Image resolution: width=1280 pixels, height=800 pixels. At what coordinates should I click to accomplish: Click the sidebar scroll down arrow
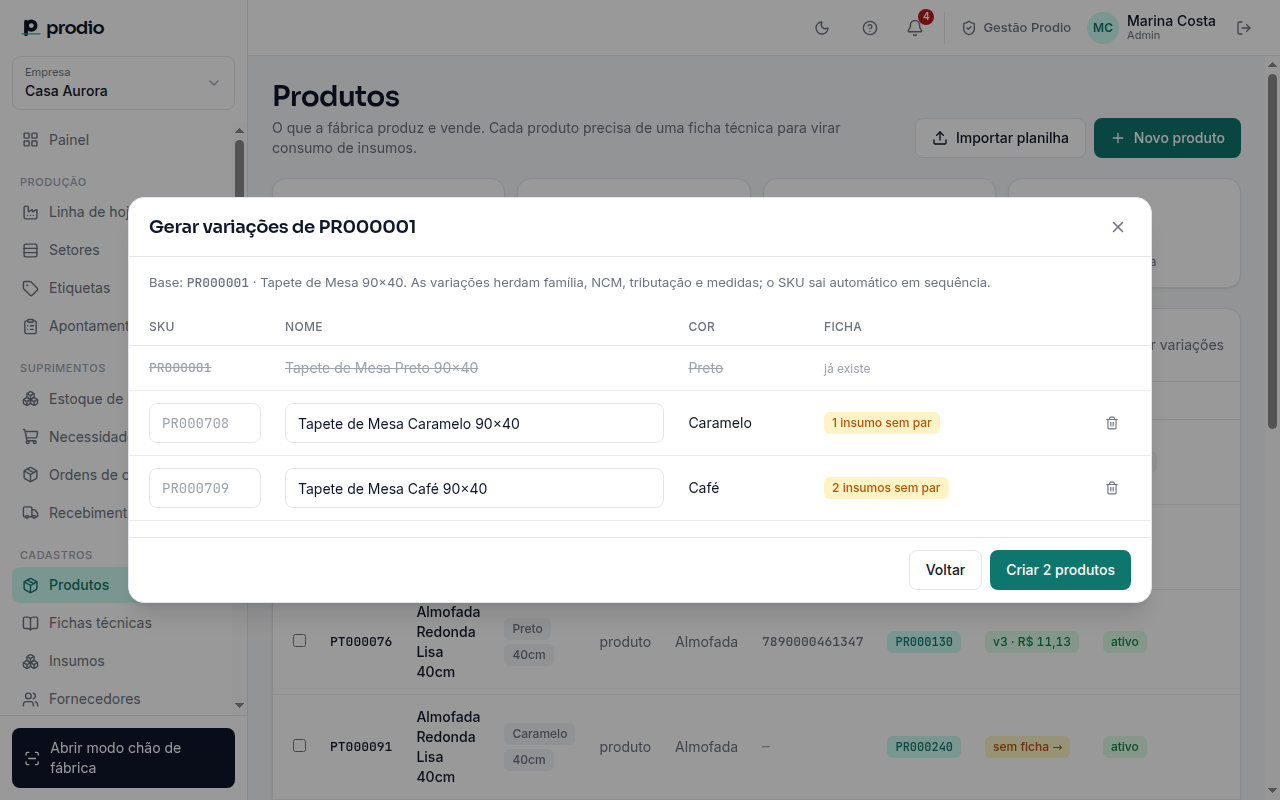[x=239, y=705]
